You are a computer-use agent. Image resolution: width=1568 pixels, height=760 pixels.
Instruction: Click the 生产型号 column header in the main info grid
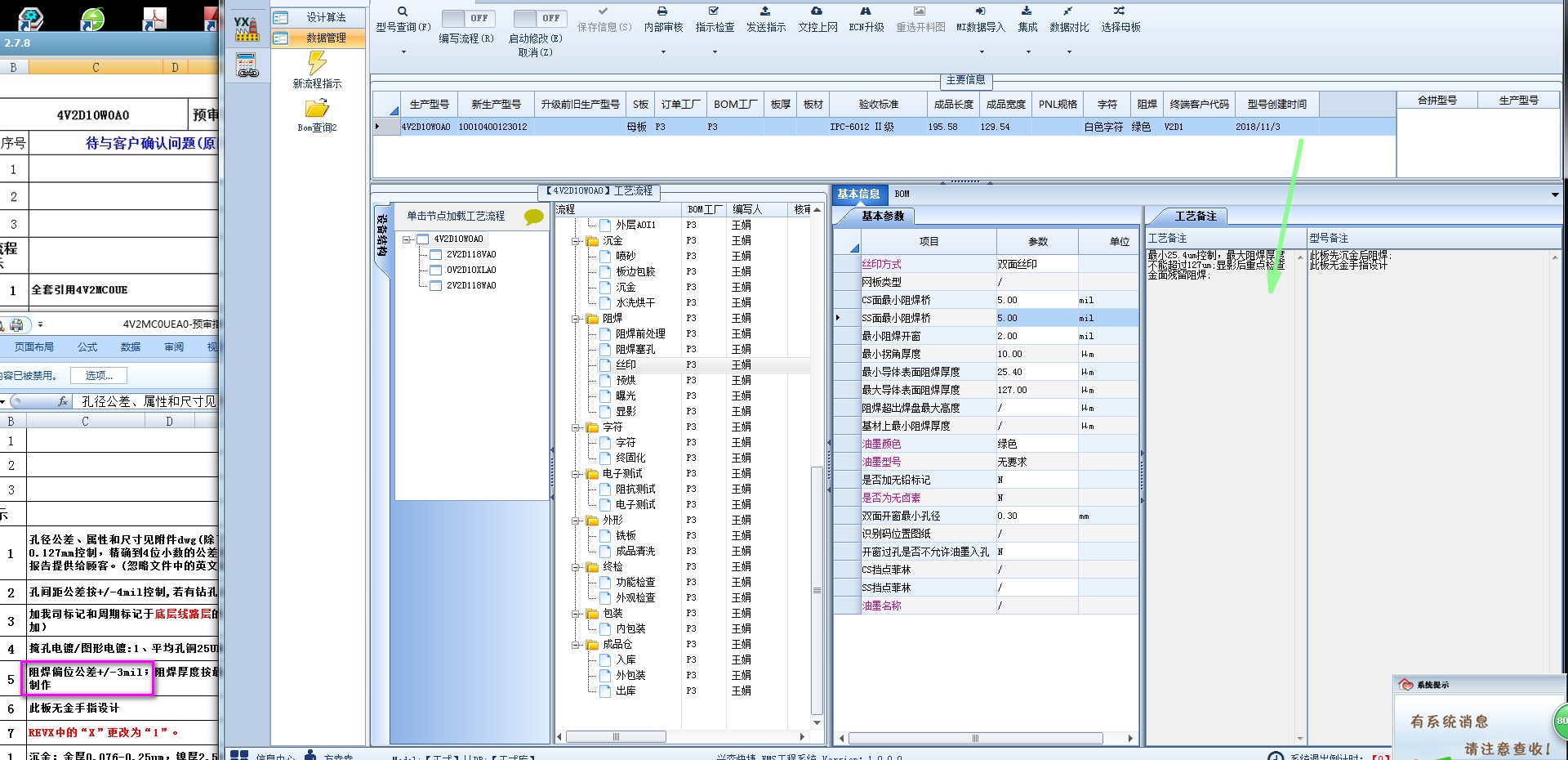tap(430, 105)
